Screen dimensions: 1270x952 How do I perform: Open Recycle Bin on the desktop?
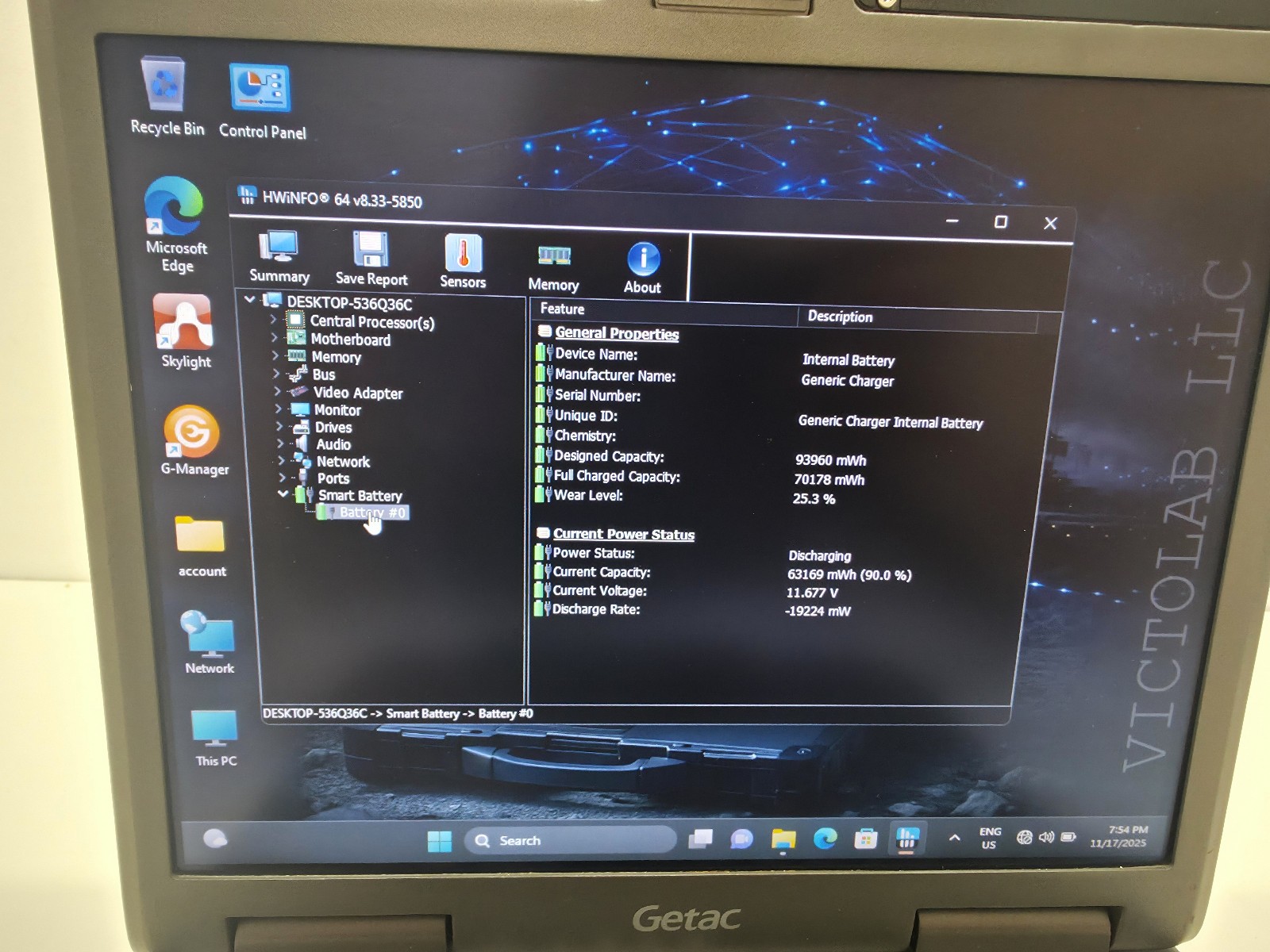(x=166, y=97)
